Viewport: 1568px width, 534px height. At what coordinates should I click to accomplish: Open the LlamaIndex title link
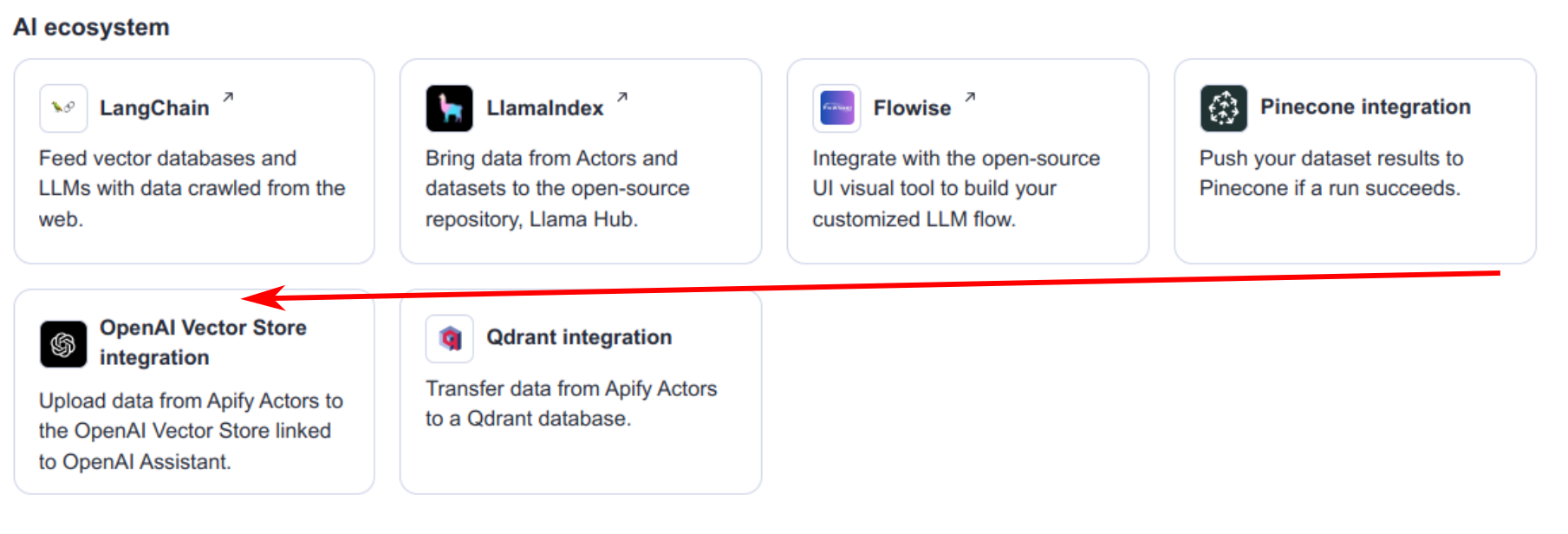click(545, 108)
